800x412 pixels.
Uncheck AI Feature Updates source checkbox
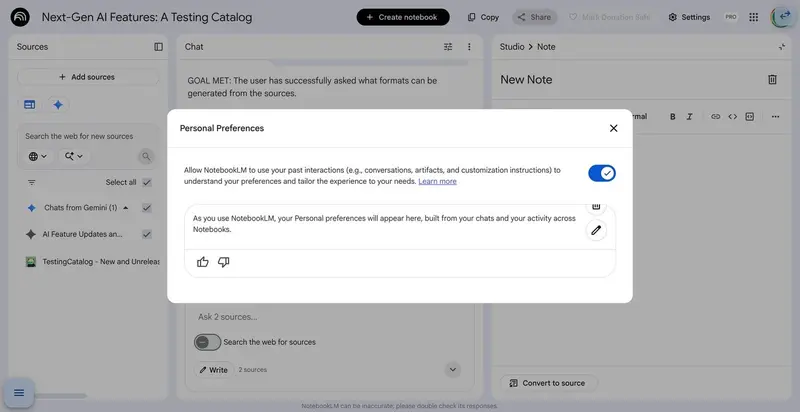pos(147,234)
